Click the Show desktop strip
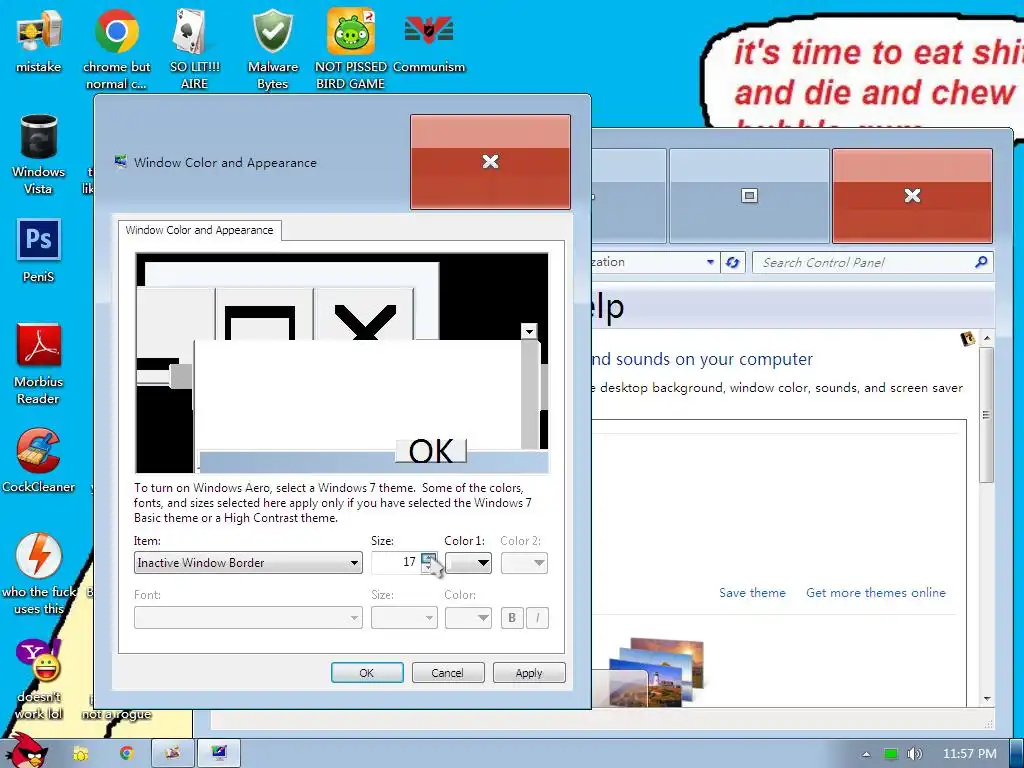Screen dimensions: 1024x768 (1017, 753)
